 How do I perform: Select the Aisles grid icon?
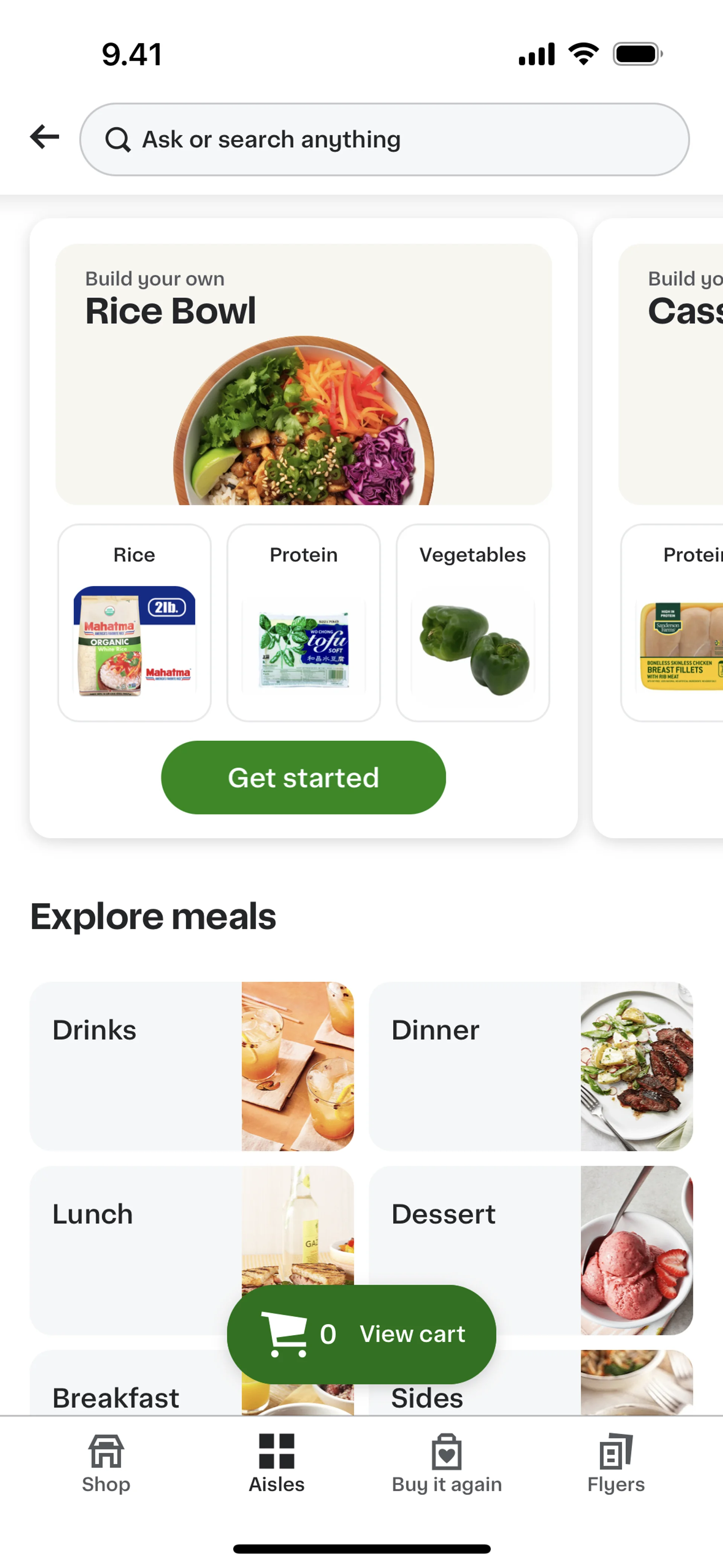[x=276, y=1451]
